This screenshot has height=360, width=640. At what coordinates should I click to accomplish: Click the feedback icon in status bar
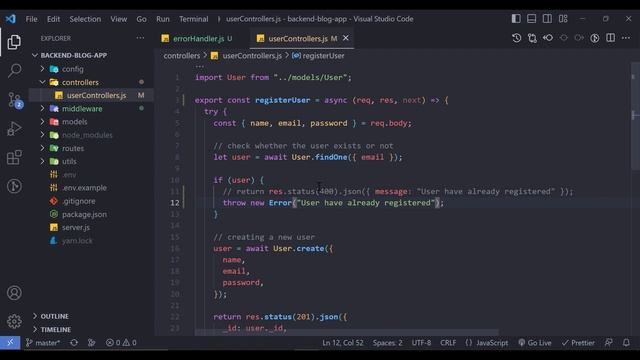point(609,343)
